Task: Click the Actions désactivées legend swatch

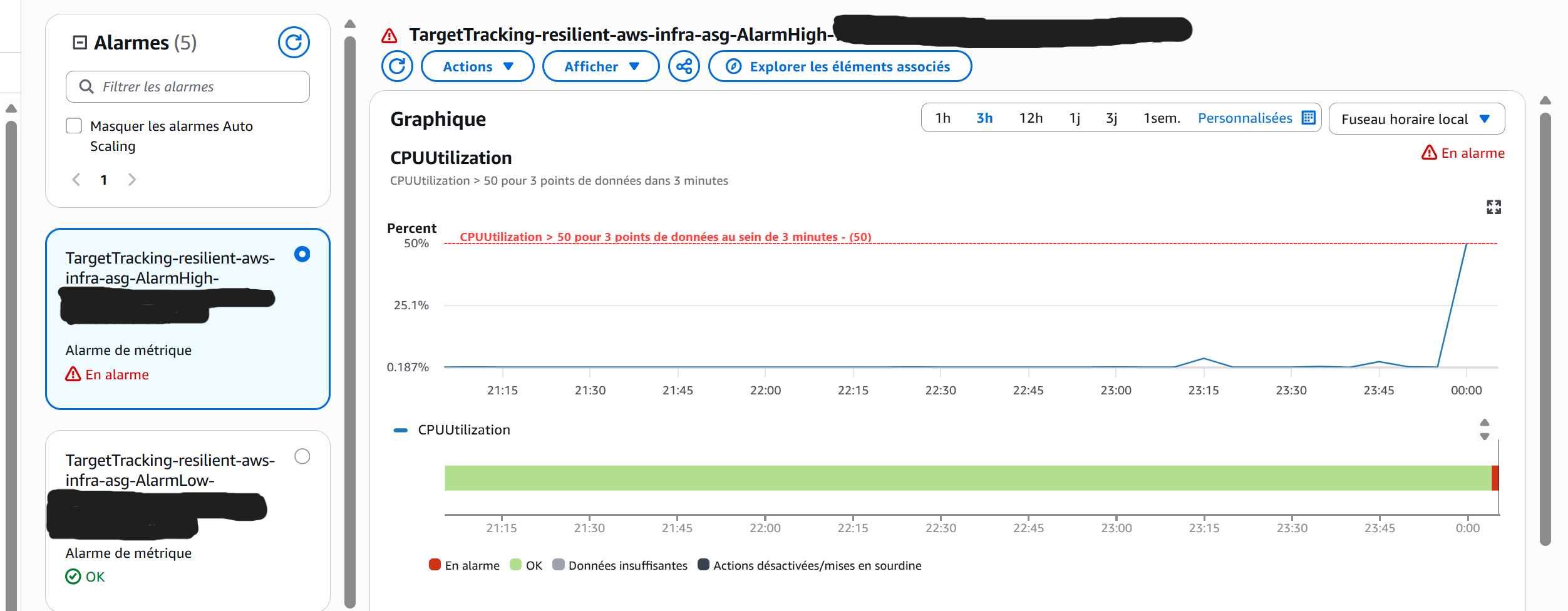Action: click(703, 565)
